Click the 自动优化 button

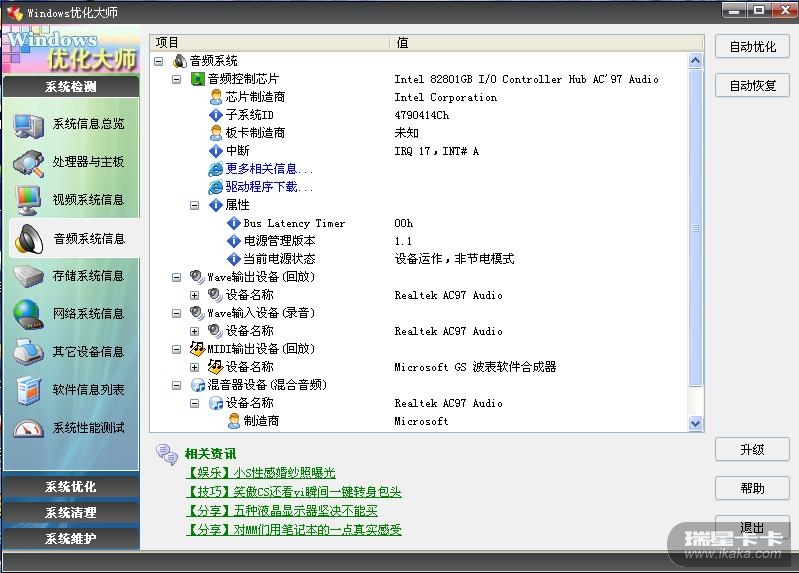pos(753,47)
